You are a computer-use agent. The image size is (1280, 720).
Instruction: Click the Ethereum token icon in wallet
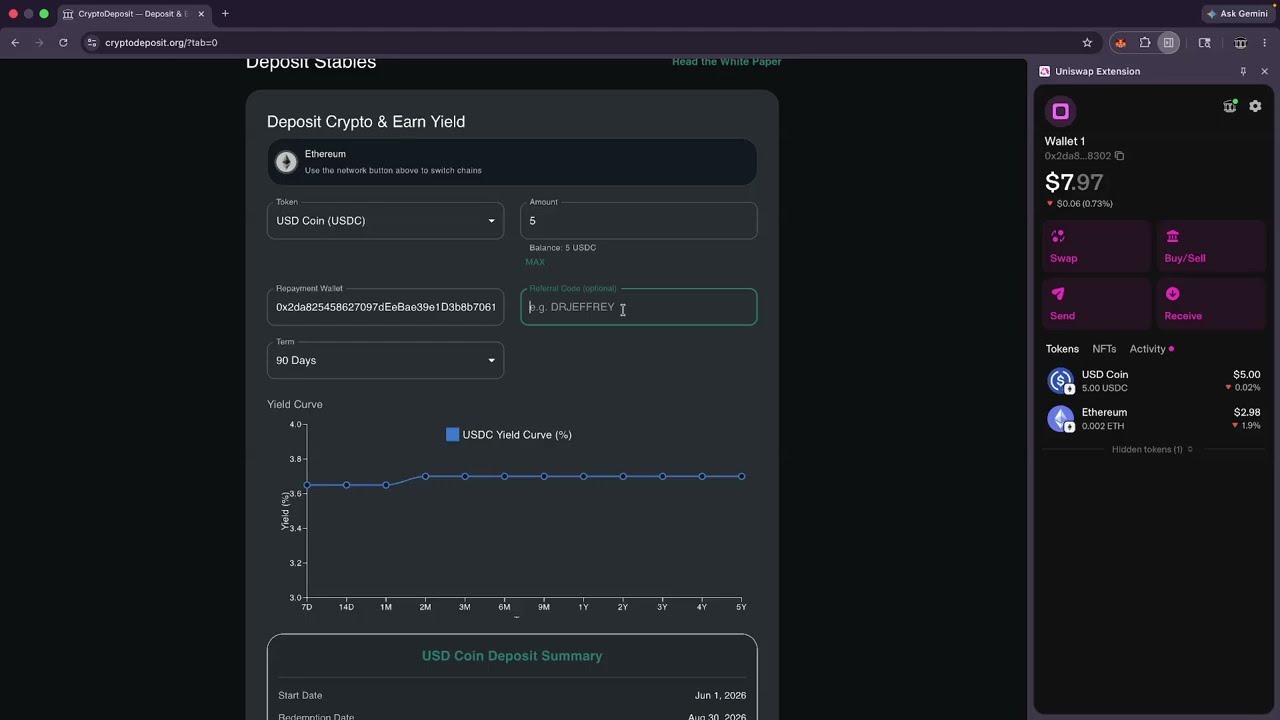[1060, 419]
